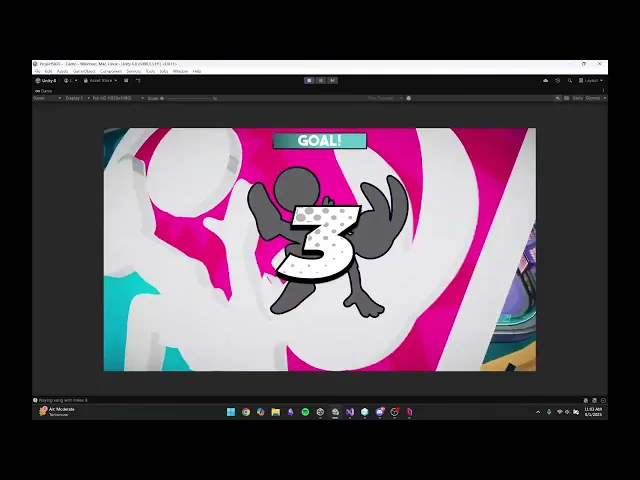This screenshot has width=640, height=480.
Task: Click the toolbar search magnifier icon
Action: 570,81
